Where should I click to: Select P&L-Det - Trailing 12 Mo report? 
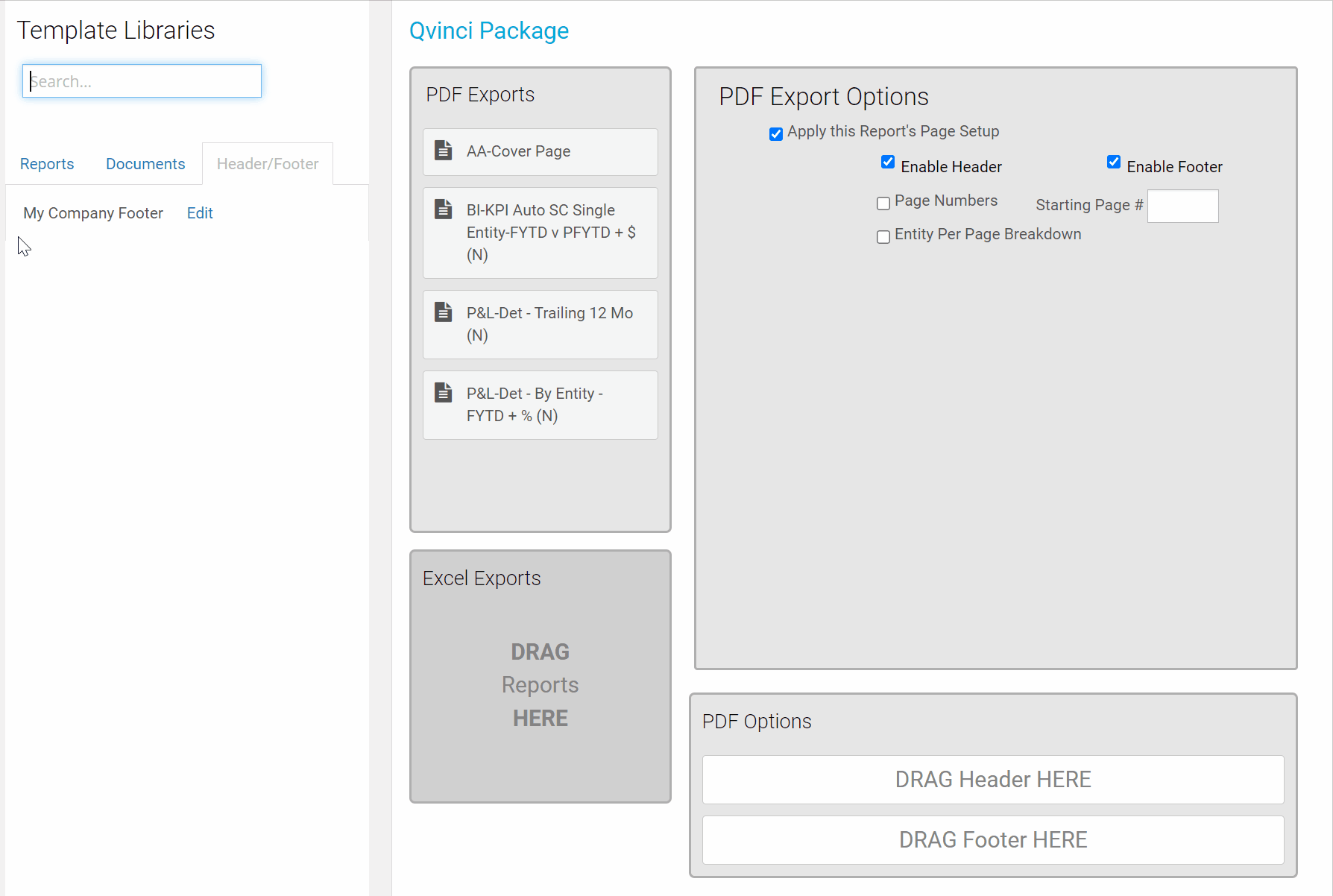[x=541, y=324]
